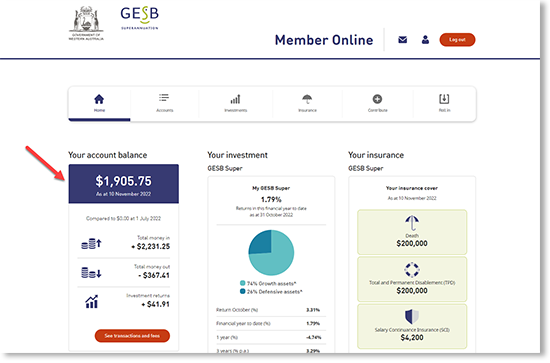The width and height of the screenshot is (550, 363).
Task: Click the TPD lifebuoy icon
Action: 412,270
